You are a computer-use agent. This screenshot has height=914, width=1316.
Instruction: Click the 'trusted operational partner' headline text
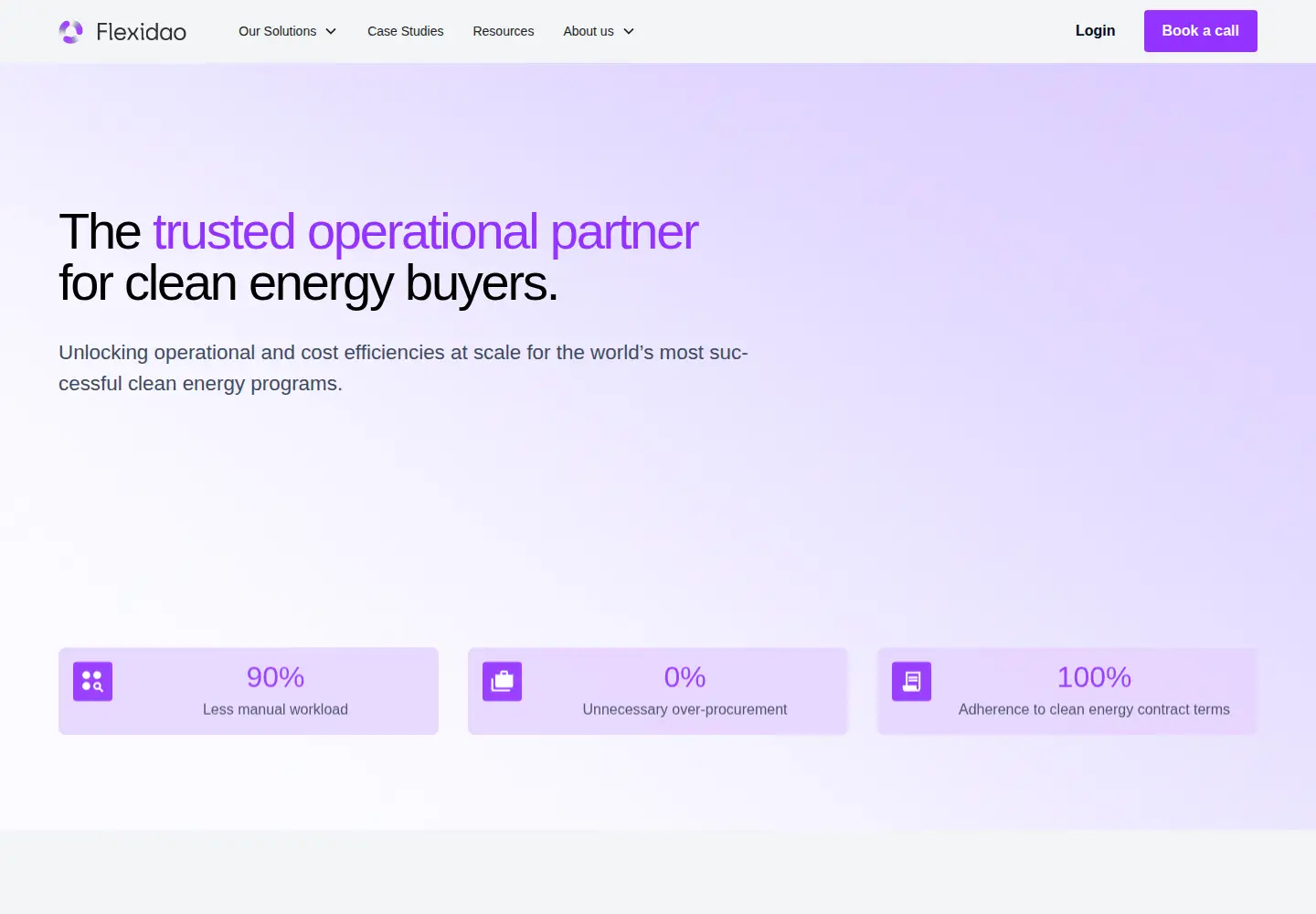click(426, 232)
